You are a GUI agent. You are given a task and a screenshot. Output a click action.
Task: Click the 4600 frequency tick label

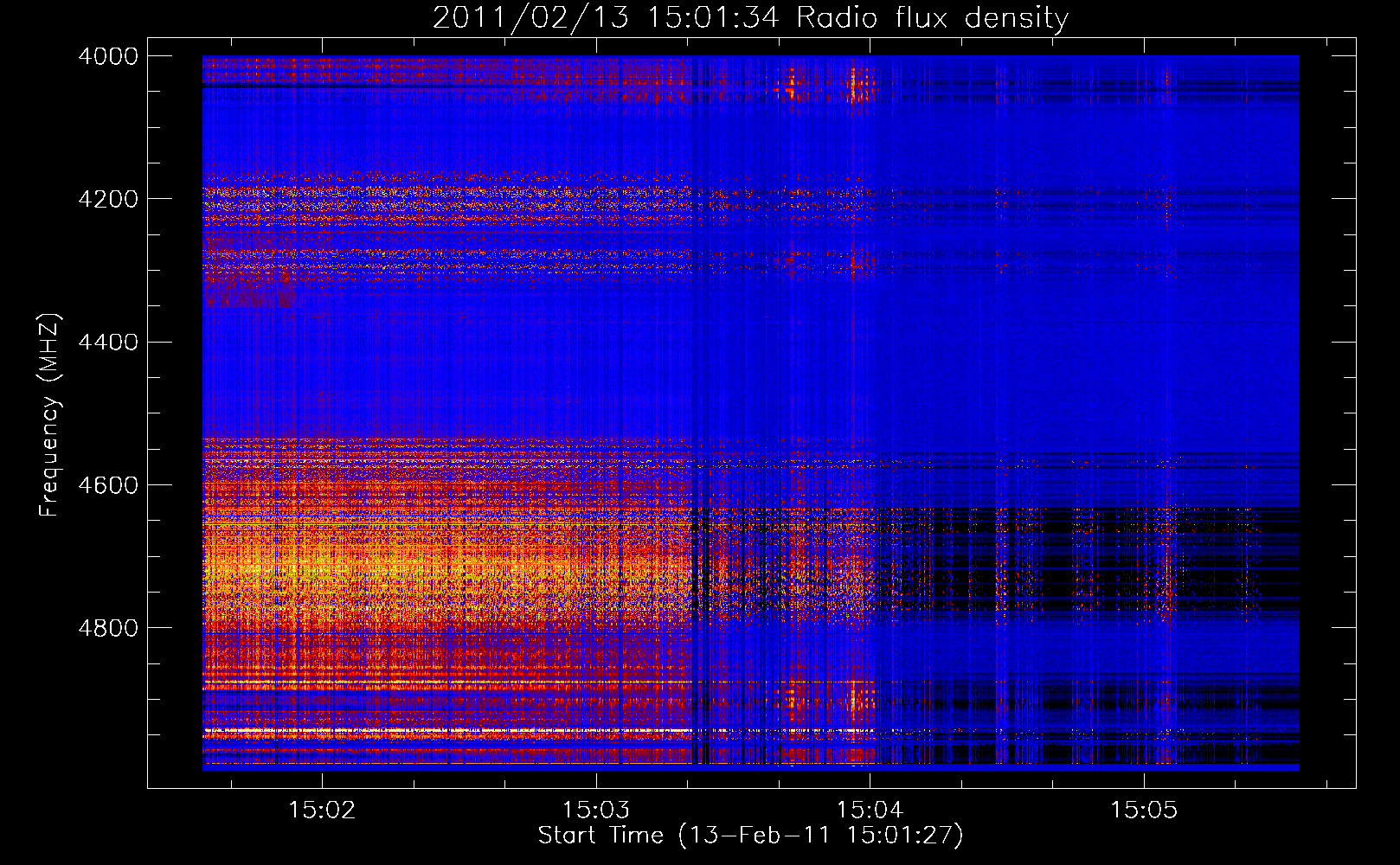click(x=108, y=485)
